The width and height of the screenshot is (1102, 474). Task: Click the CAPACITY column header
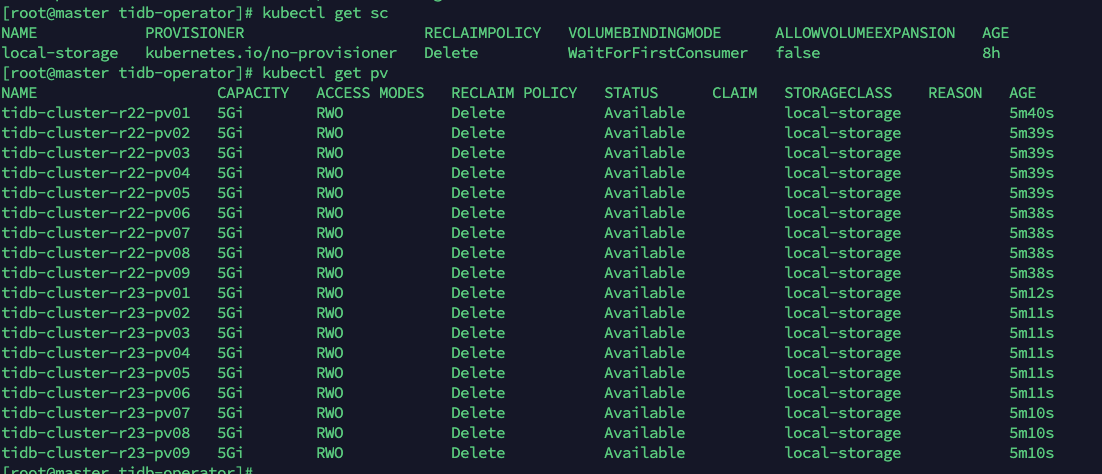(253, 93)
